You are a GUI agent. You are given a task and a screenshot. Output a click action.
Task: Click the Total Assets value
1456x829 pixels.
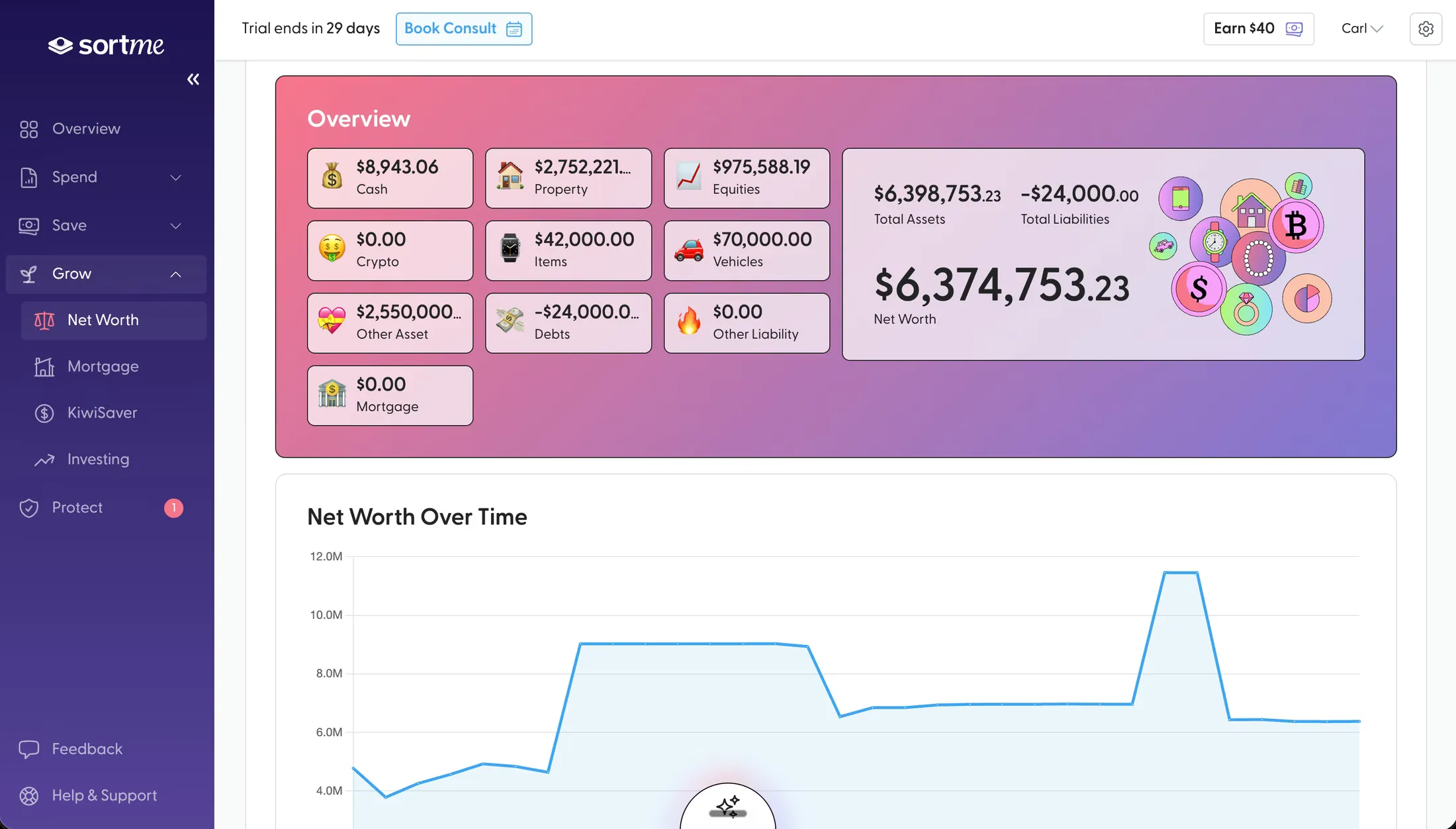[x=937, y=194]
